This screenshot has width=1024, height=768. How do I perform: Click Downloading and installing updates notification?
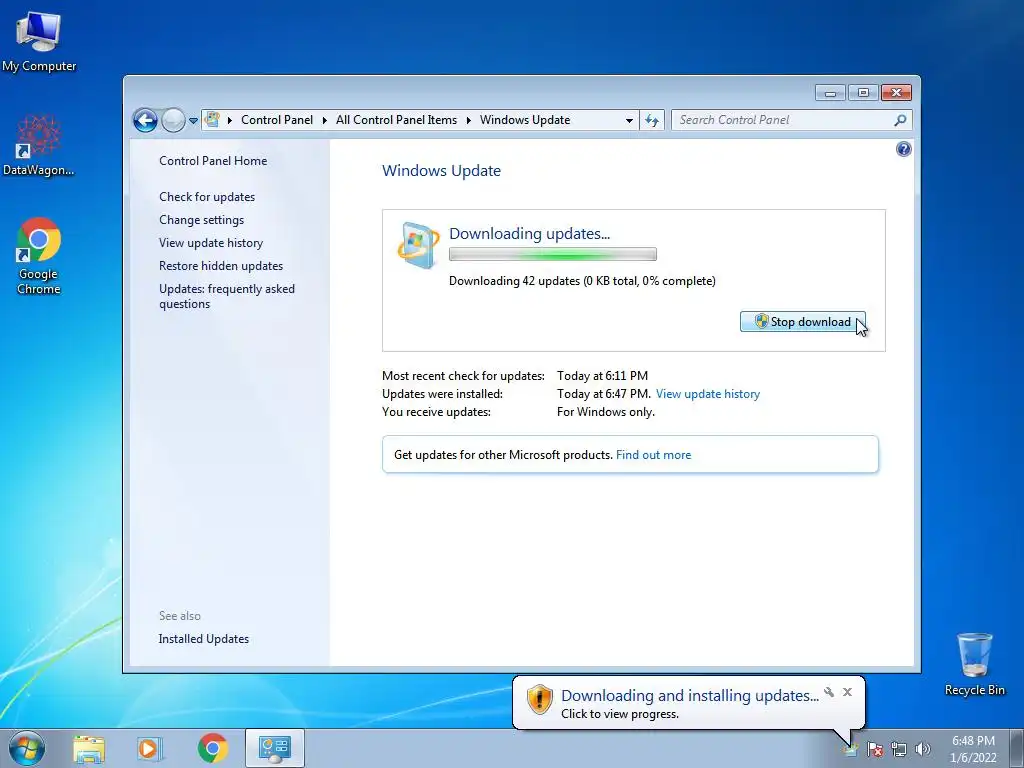coord(690,696)
